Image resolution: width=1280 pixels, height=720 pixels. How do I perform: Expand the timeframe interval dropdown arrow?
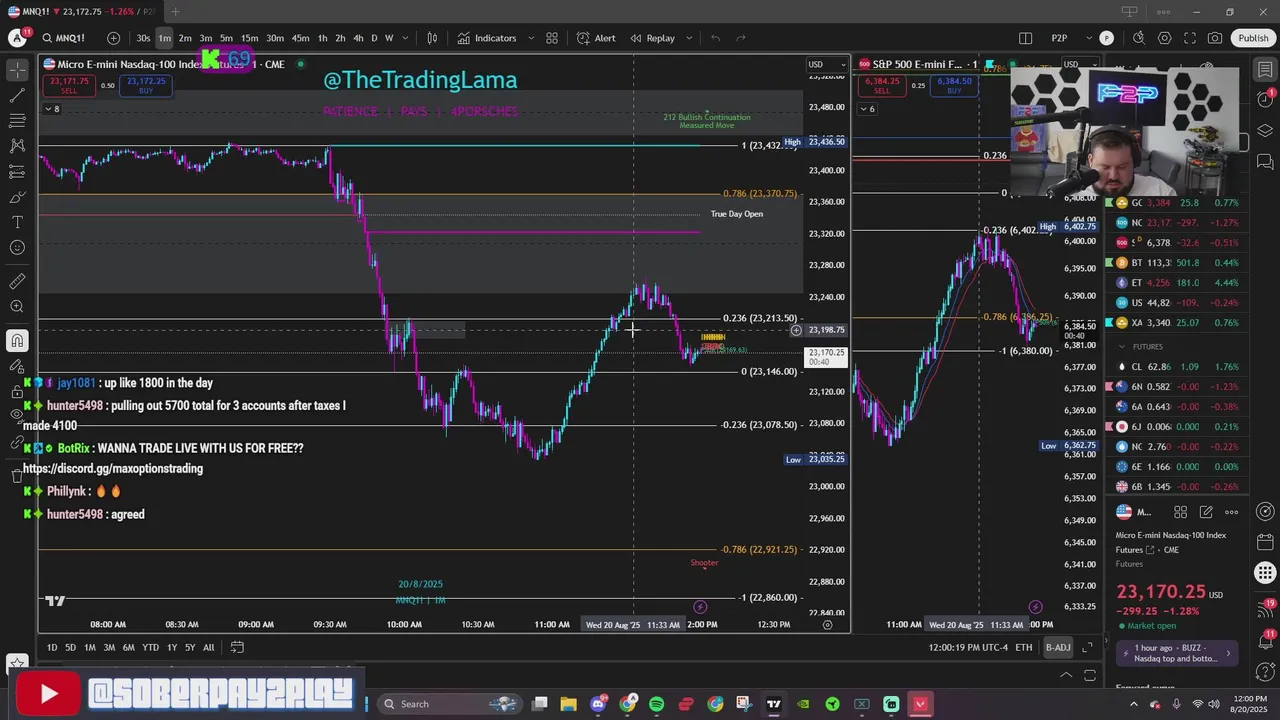[x=405, y=38]
